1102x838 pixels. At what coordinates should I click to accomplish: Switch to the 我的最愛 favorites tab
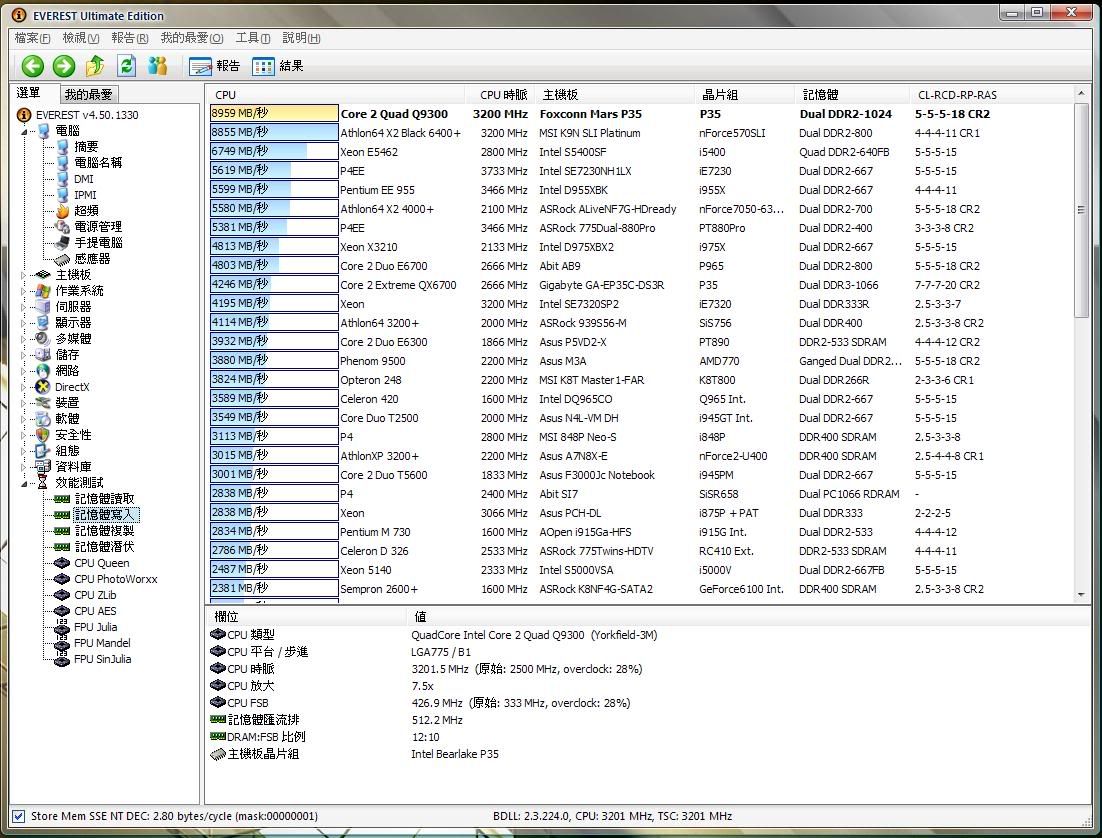click(89, 94)
